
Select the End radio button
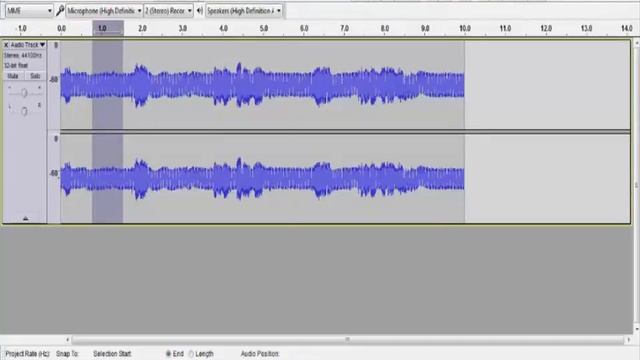coord(168,354)
